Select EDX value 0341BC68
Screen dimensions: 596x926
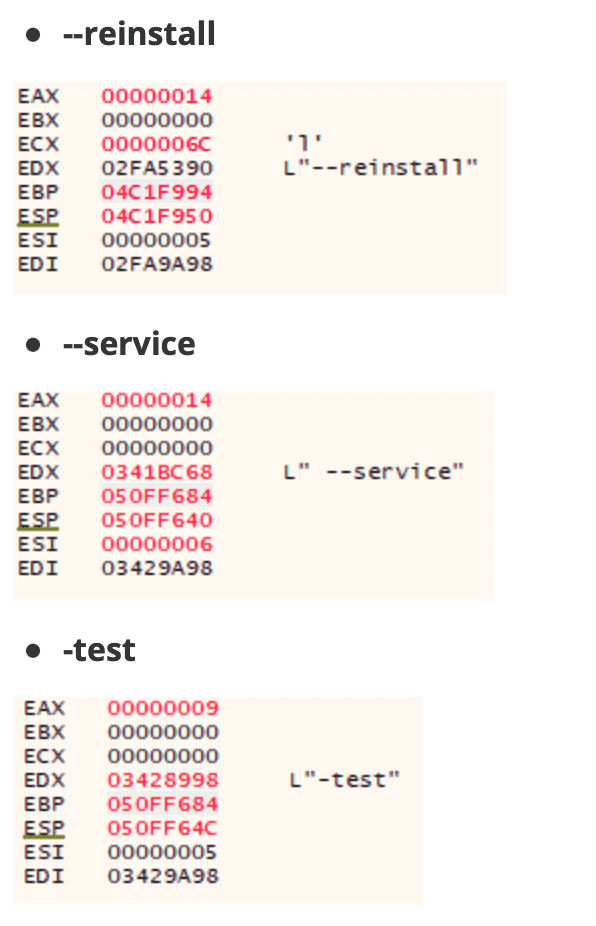[157, 472]
